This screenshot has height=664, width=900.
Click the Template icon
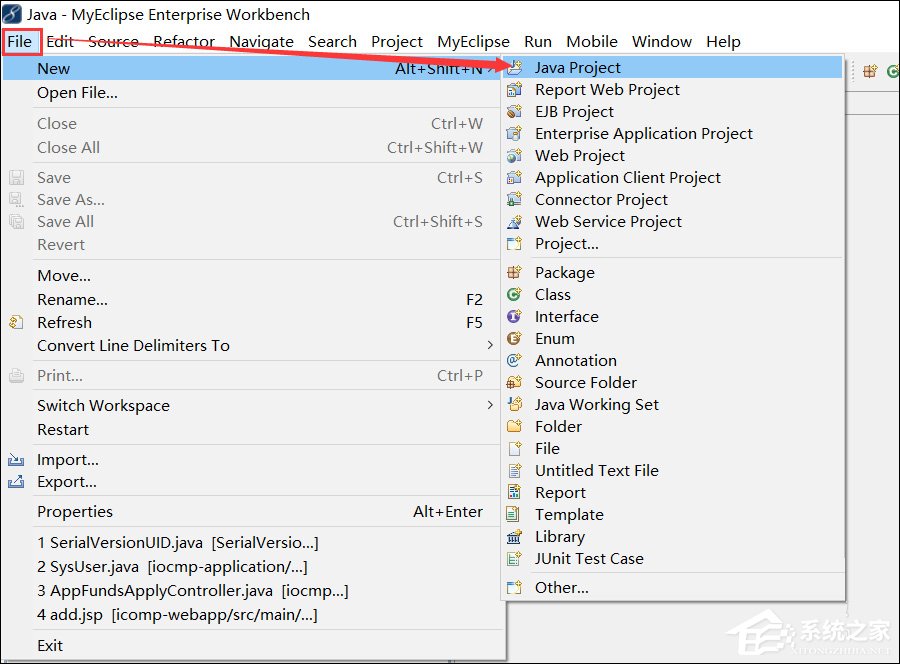tap(513, 514)
